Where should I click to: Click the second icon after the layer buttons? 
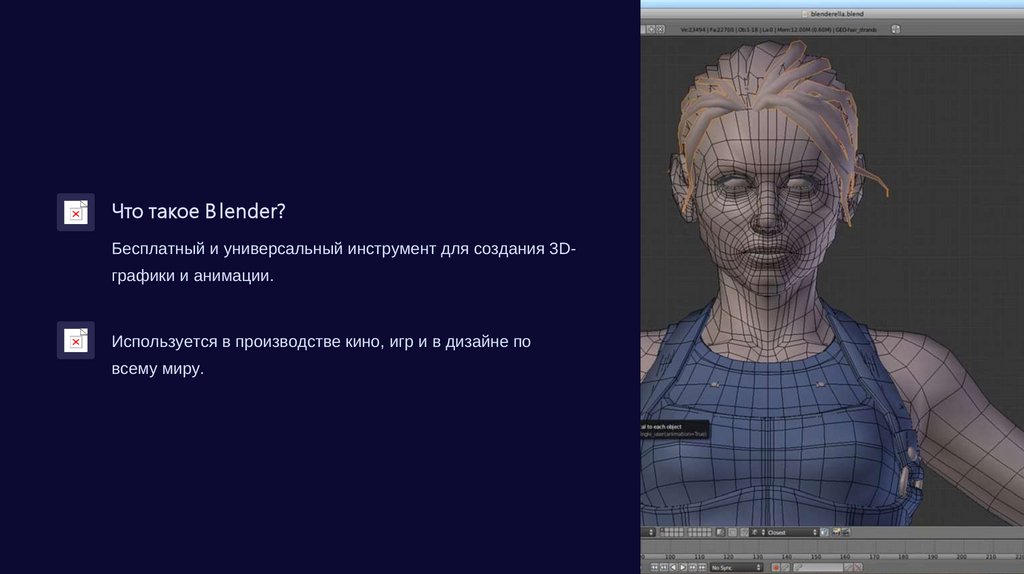[x=732, y=532]
